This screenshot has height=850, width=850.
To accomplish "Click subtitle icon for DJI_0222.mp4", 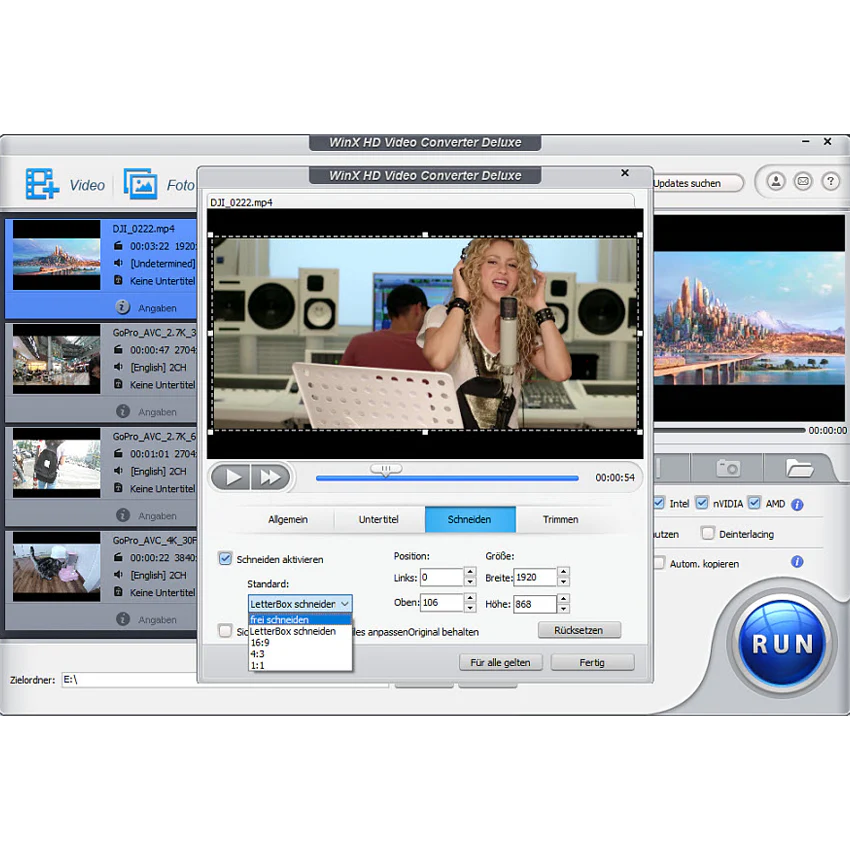I will point(118,280).
